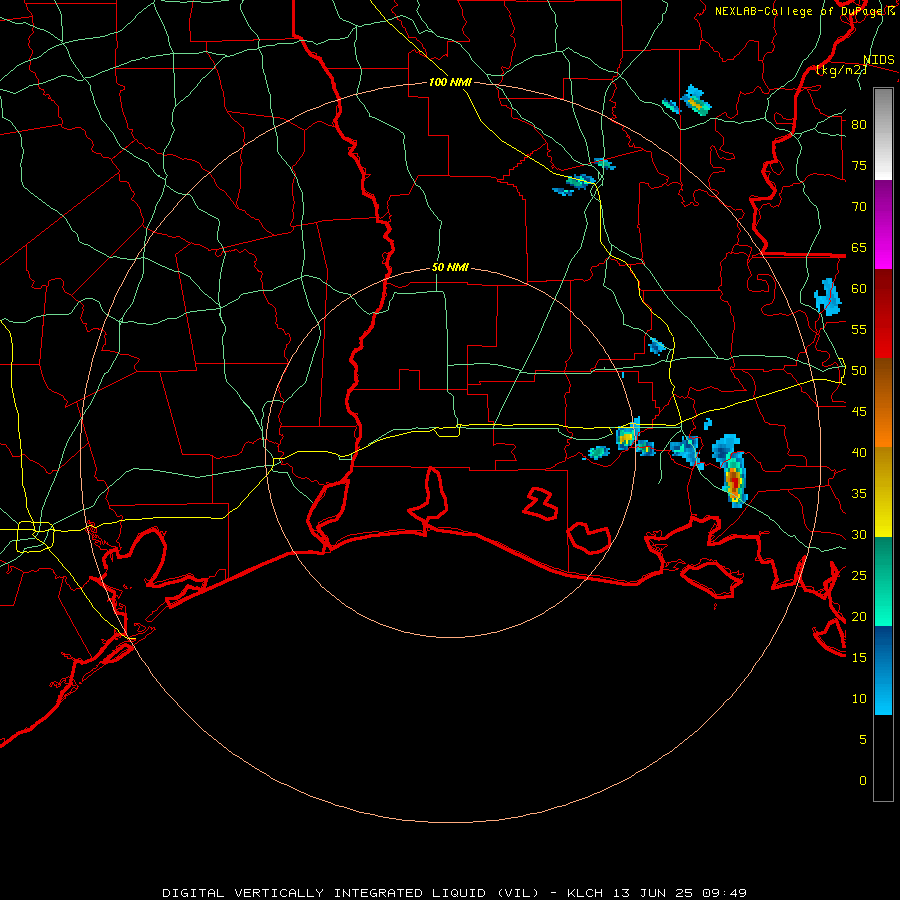Click the green-teal segment of the colorbar
900x900 pixels.
coord(883,581)
